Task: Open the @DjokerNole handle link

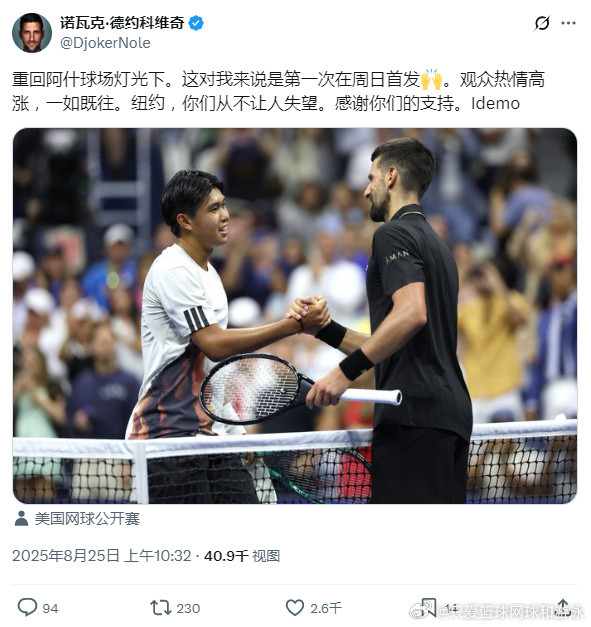Action: coord(105,43)
